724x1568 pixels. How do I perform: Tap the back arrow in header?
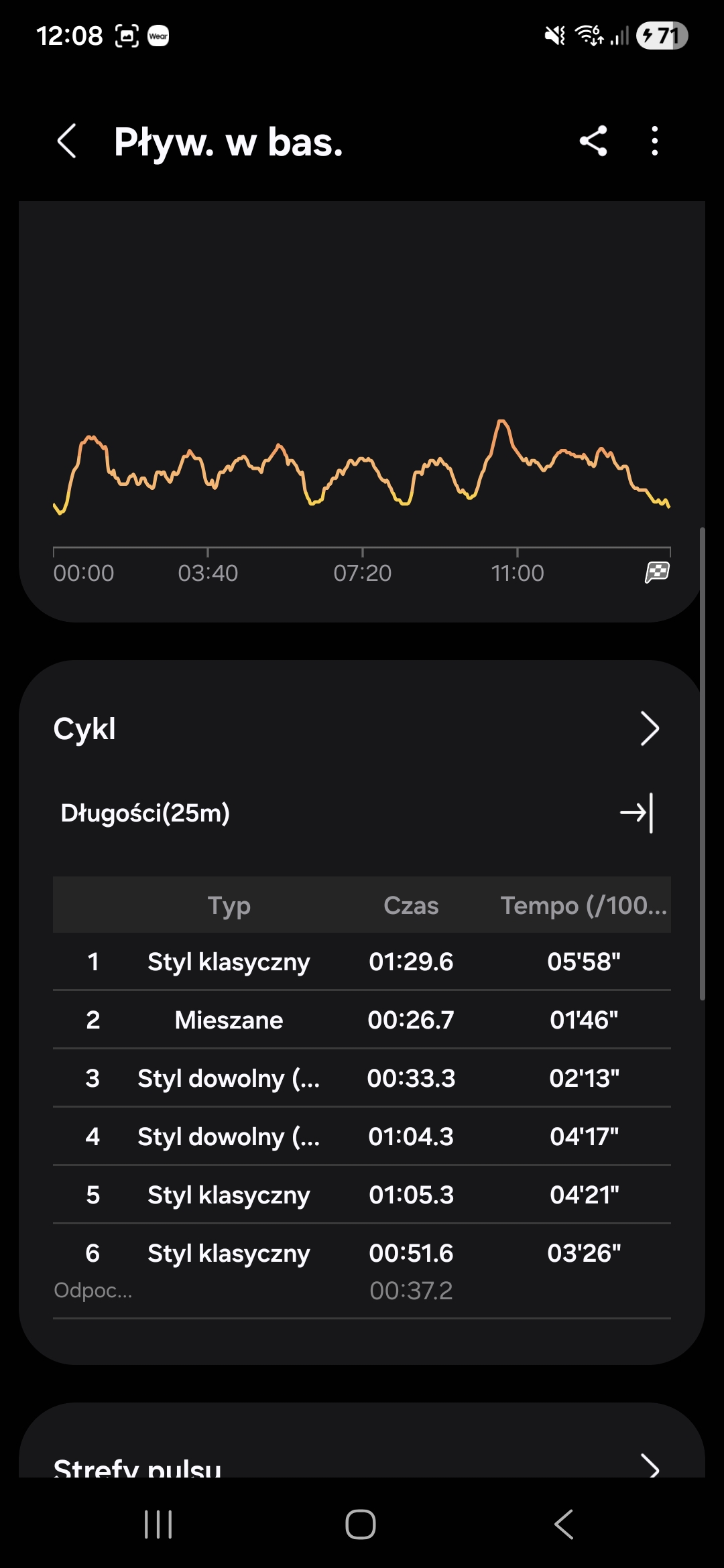pos(67,141)
